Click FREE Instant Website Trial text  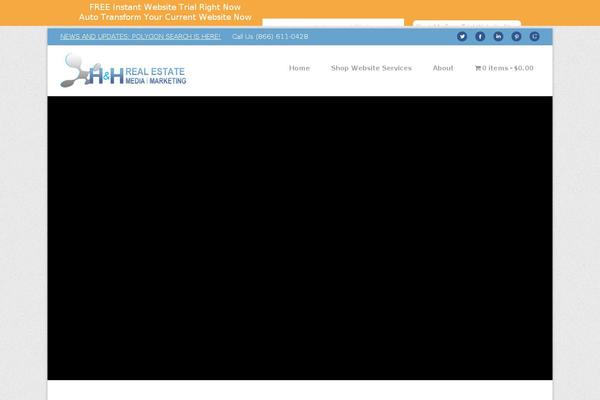click(165, 7)
